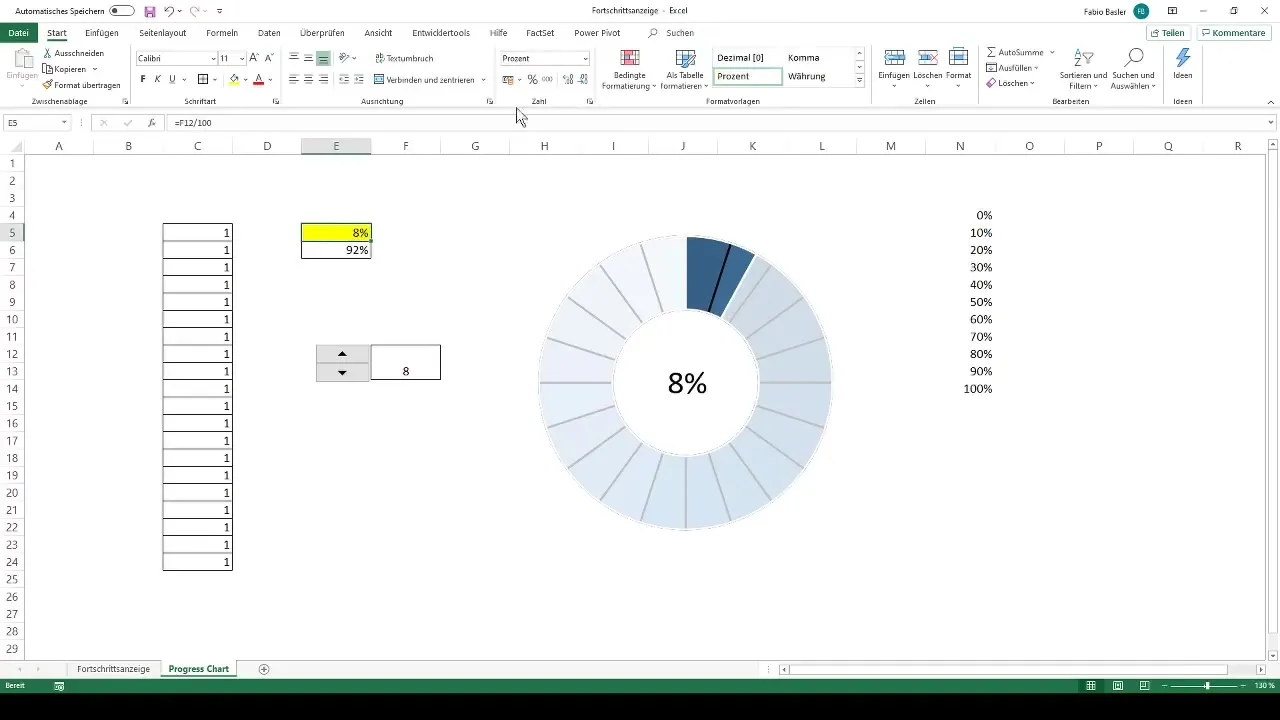Open Als Tabelle formatieren menu
Image resolution: width=1280 pixels, height=720 pixels.
[x=685, y=69]
